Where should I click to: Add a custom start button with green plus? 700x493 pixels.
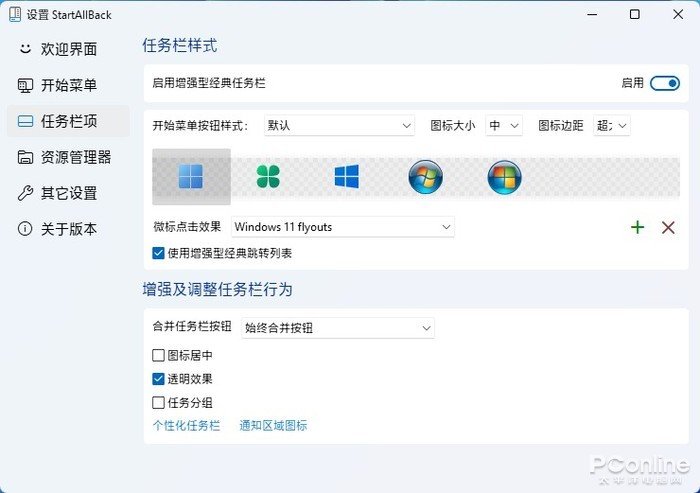pyautogui.click(x=638, y=227)
